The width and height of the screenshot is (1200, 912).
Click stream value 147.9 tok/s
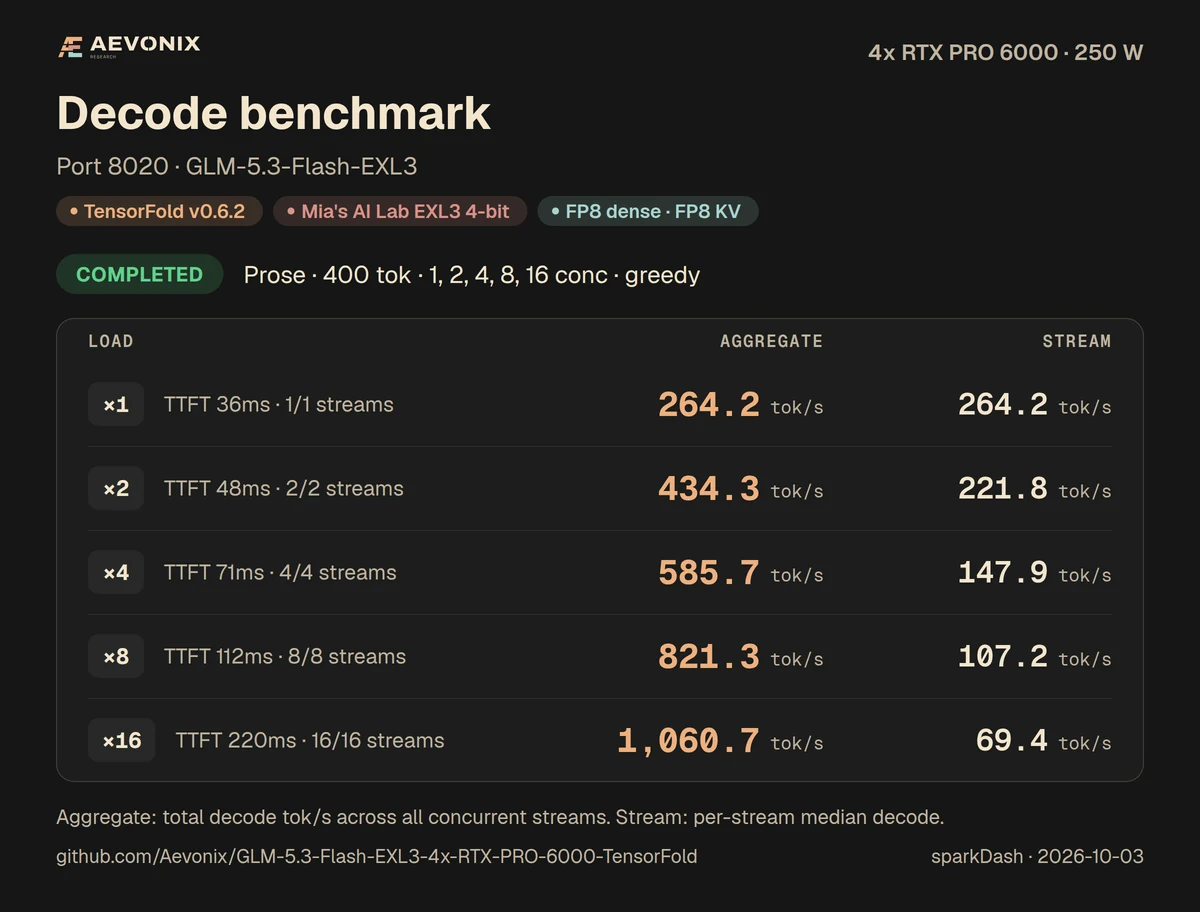coord(1035,573)
